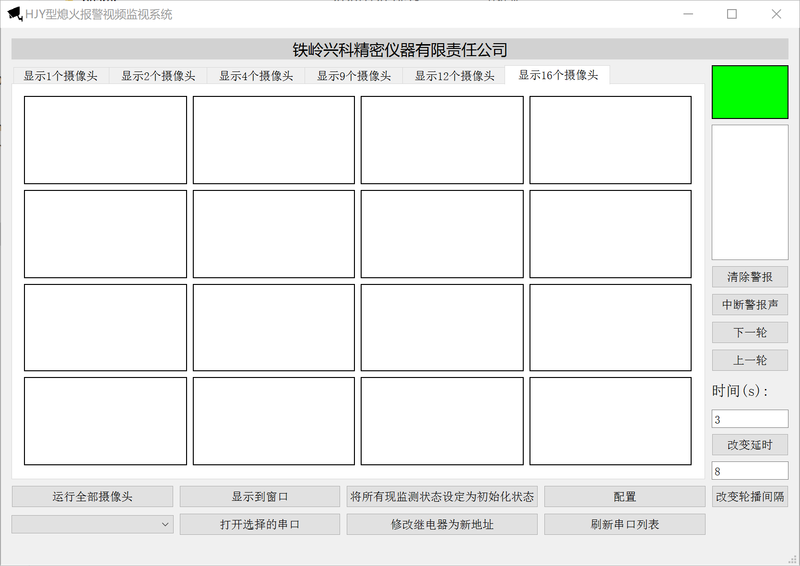Minimize the HJY monitoring window
The height and width of the screenshot is (566, 800).
point(688,14)
